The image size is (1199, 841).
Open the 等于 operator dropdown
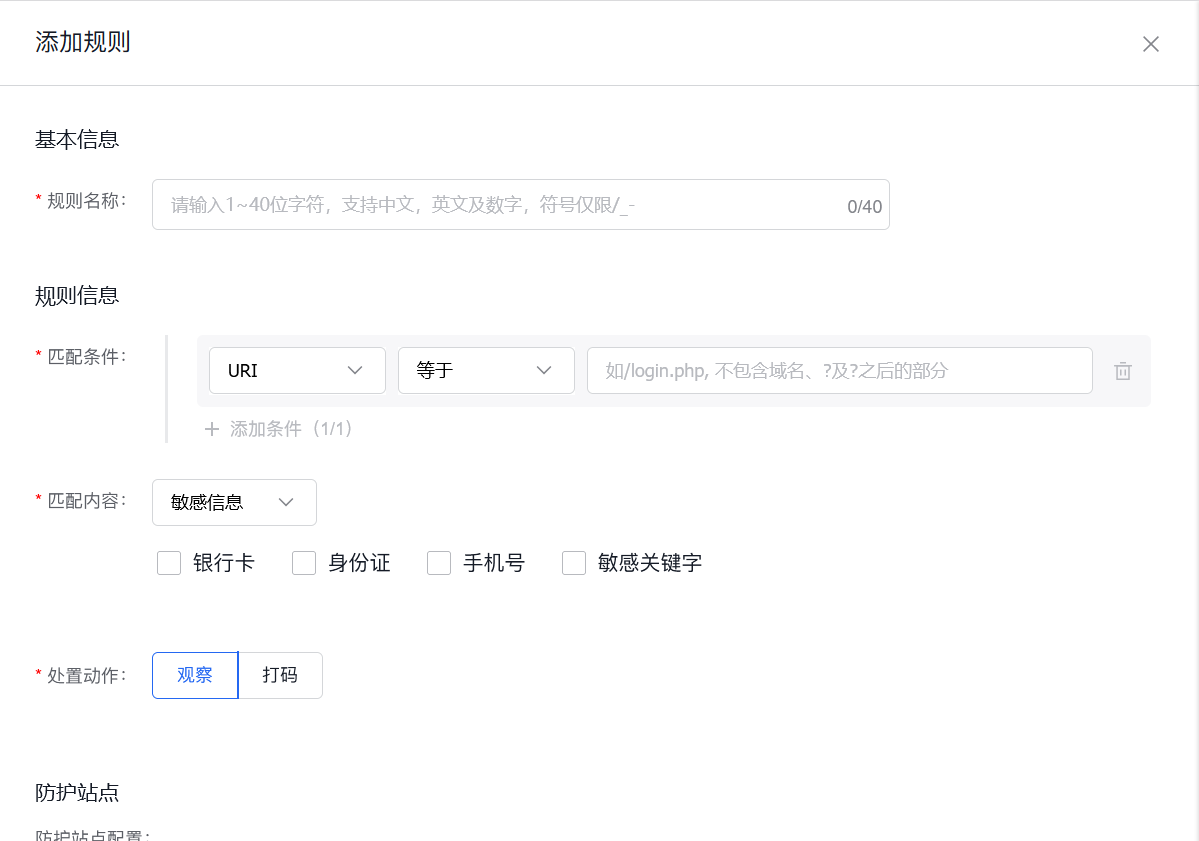486,370
